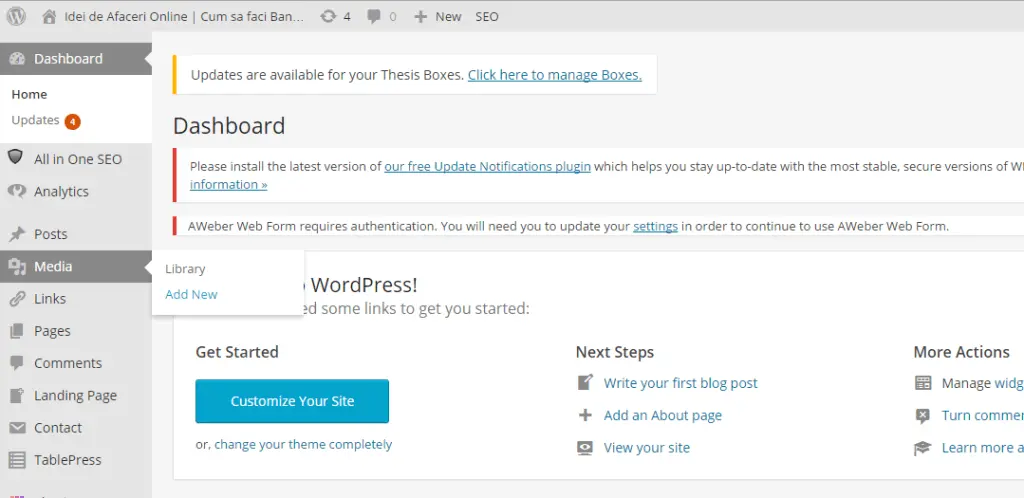Screen dimensions: 1024x498
Task: Click the Pages icon in sidebar
Action: point(17,331)
